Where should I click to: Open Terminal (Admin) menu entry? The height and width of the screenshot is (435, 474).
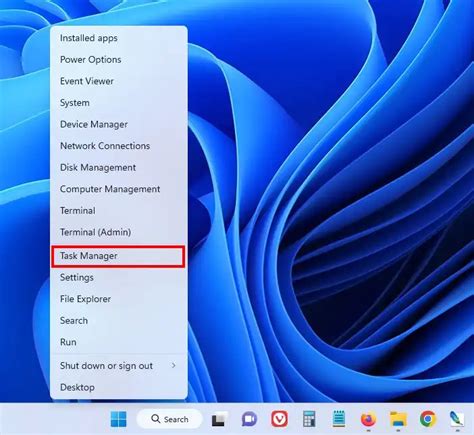[x=119, y=232]
